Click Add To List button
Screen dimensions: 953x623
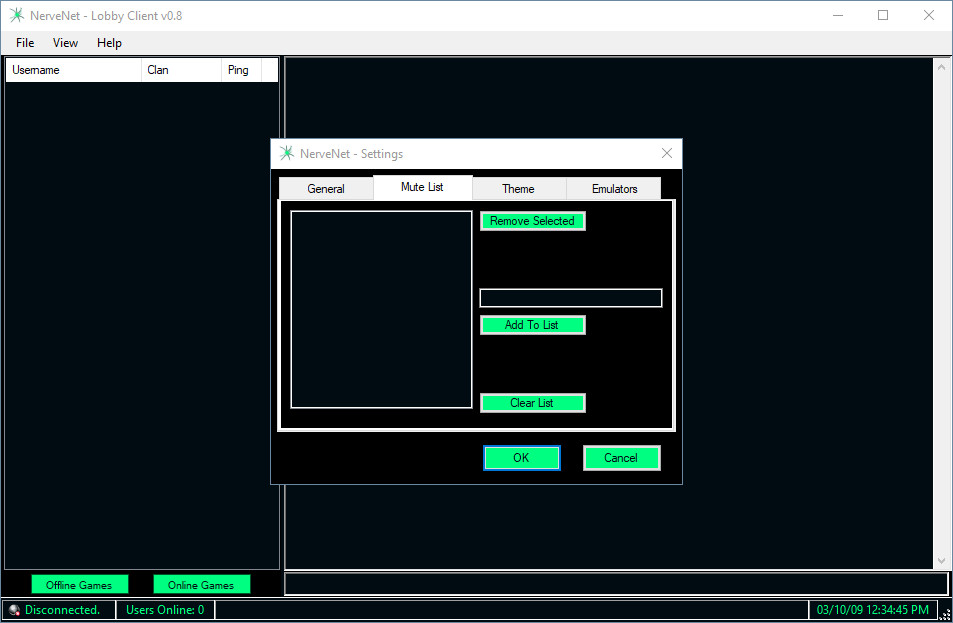pyautogui.click(x=532, y=325)
